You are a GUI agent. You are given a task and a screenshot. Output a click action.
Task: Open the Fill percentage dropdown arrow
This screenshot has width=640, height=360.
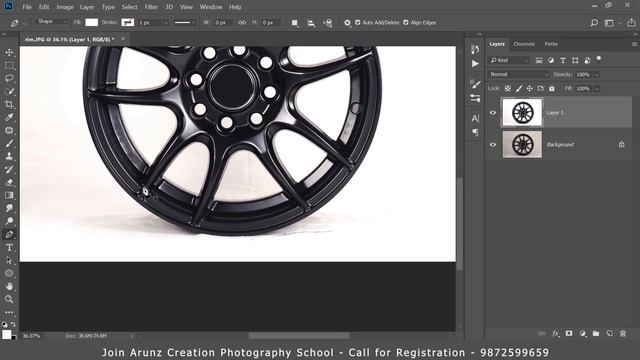point(597,89)
